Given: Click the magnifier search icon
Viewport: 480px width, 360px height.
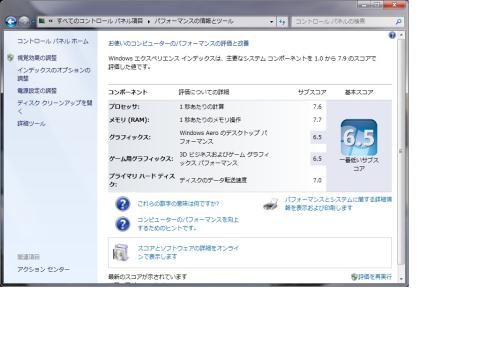Looking at the screenshot, I should (x=398, y=22).
